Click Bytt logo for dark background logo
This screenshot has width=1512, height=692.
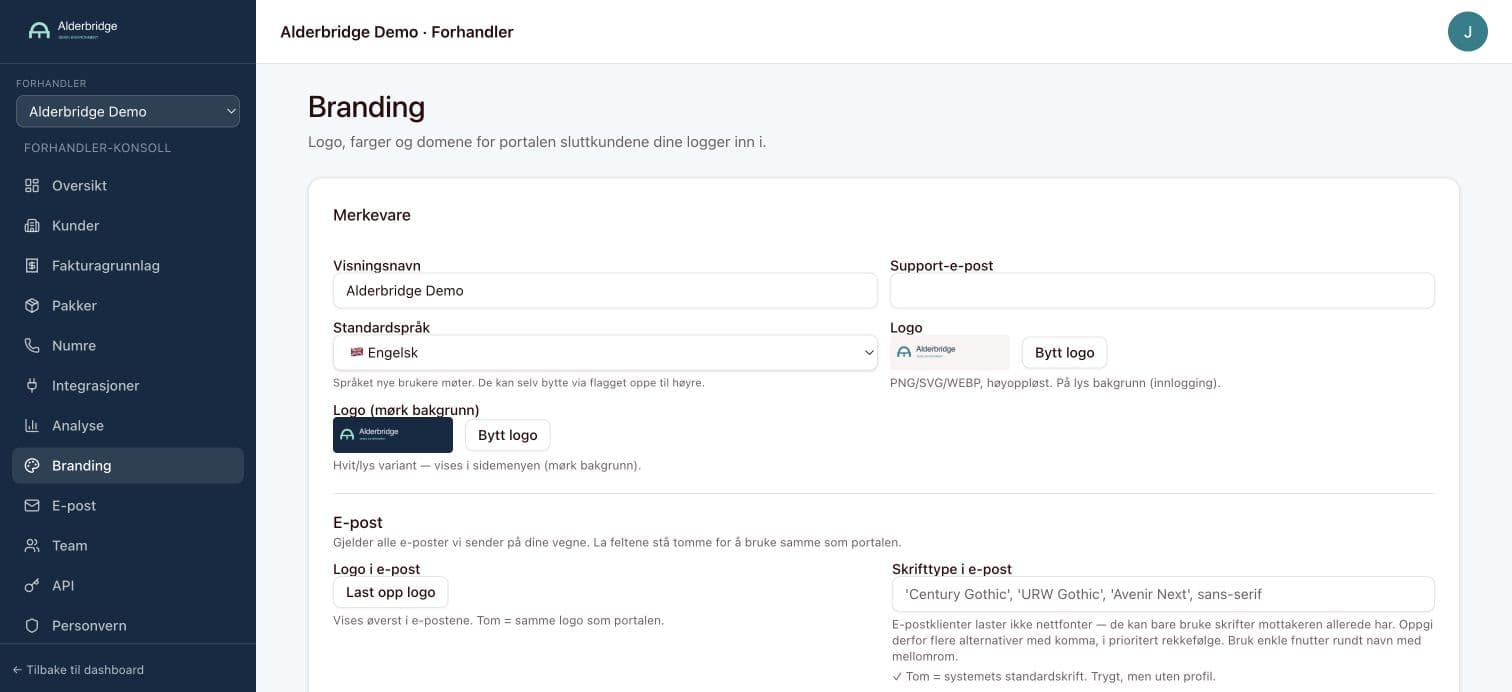(x=507, y=435)
